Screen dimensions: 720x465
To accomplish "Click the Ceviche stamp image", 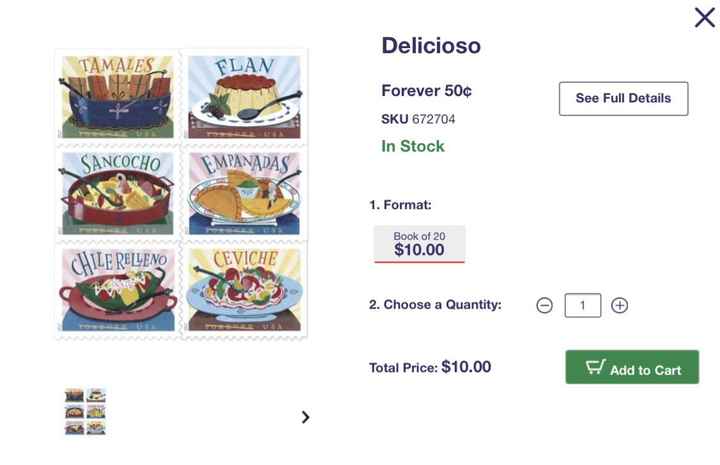I will [x=243, y=289].
